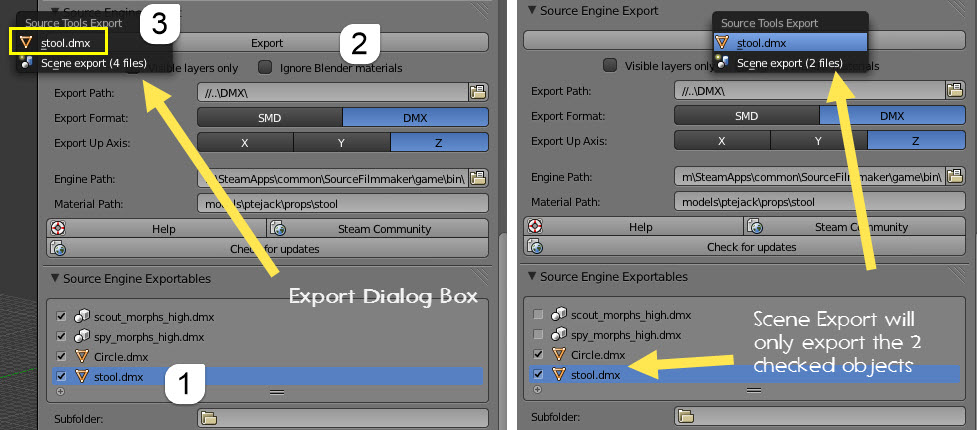
Task: Uncheck Circle.dmx in the left panel
Action: (x=61, y=356)
